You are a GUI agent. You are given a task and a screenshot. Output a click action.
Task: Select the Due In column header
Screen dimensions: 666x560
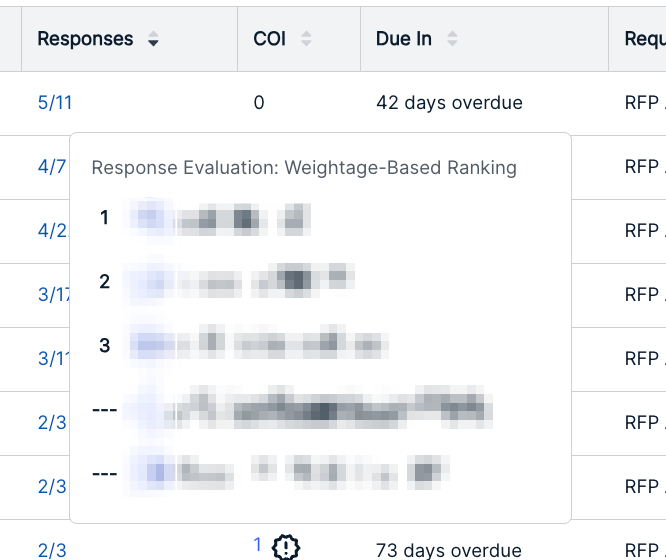point(404,39)
